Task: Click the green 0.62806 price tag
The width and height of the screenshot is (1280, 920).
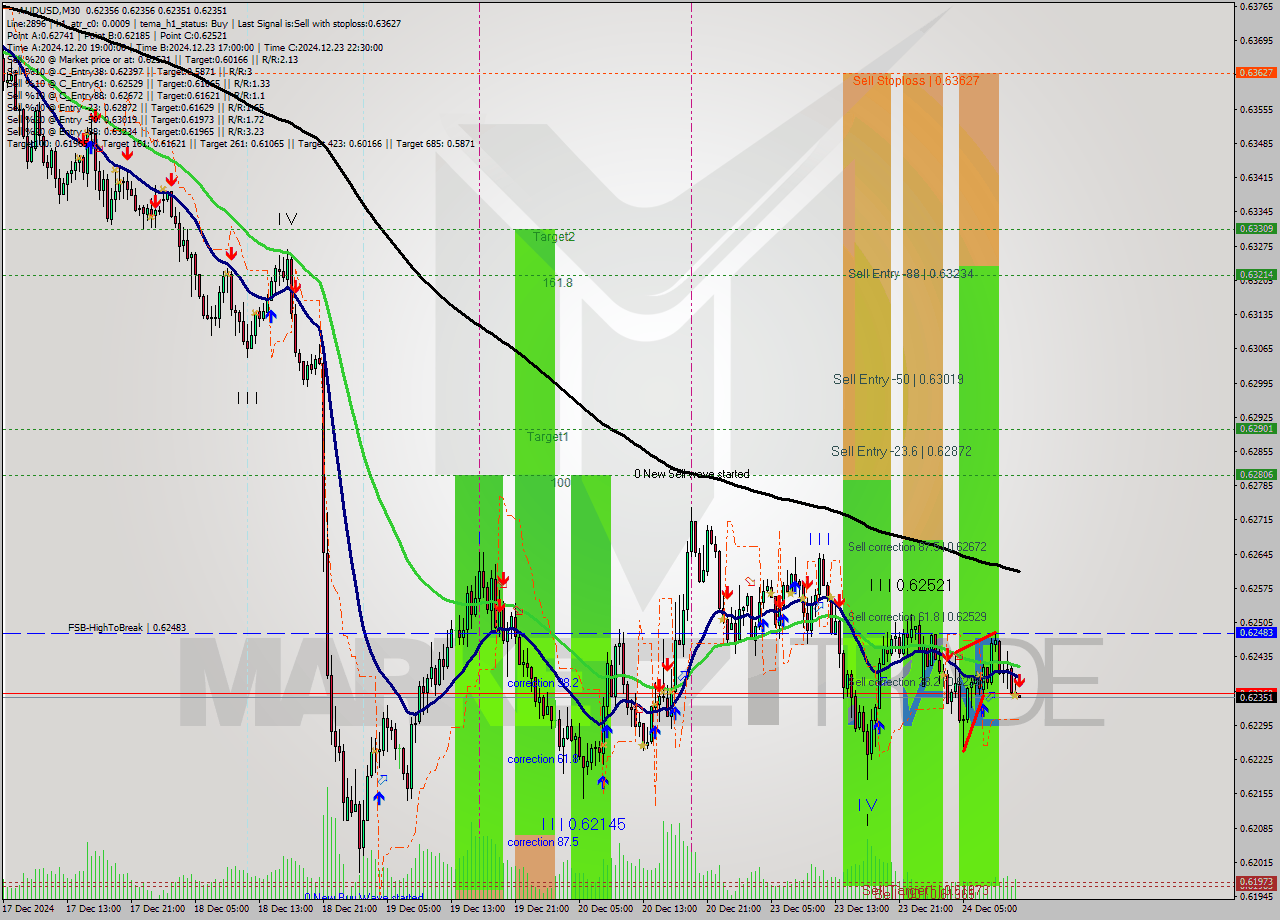Action: click(x=1256, y=475)
